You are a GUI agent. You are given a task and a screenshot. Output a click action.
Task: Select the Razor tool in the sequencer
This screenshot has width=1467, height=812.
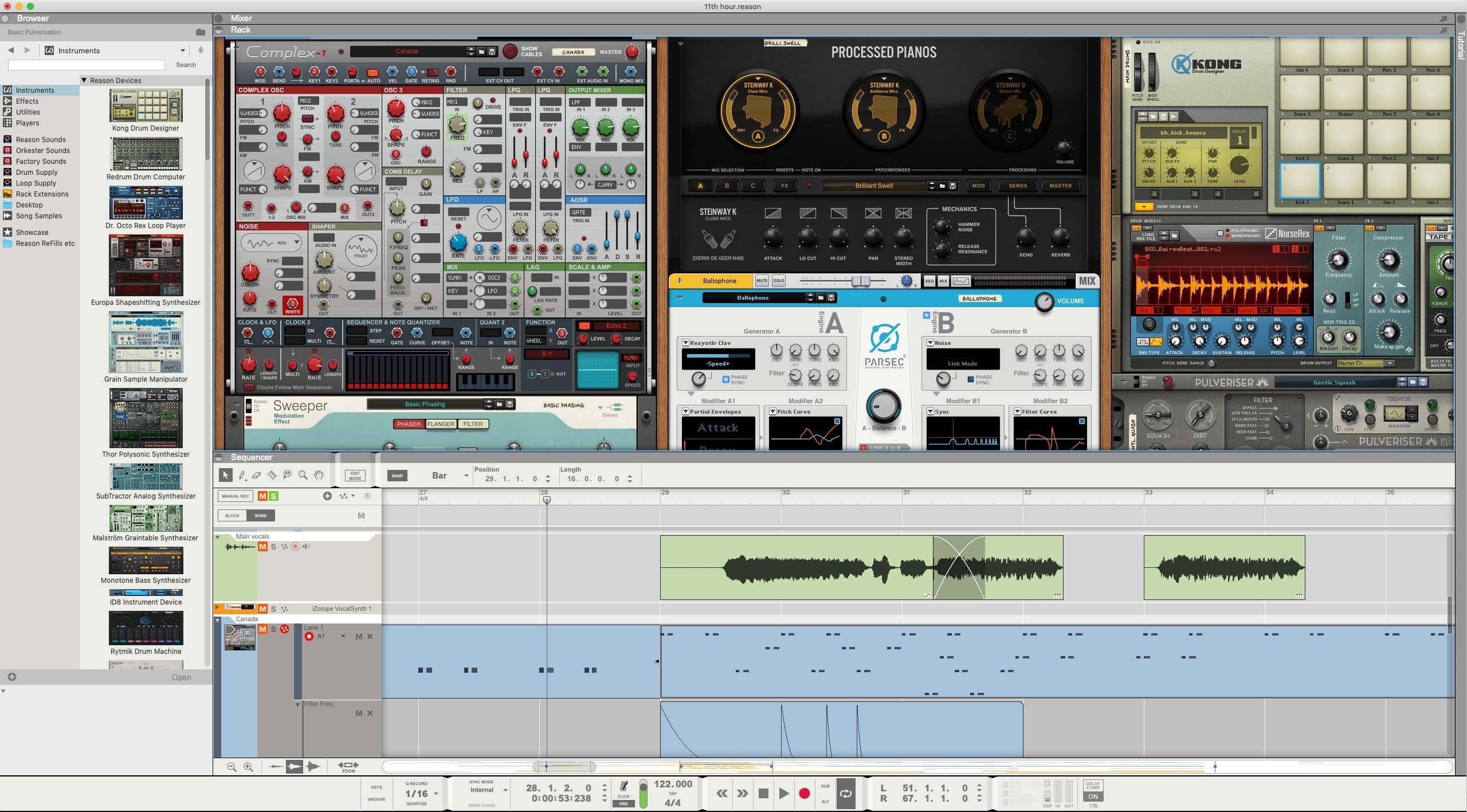pyautogui.click(x=272, y=475)
